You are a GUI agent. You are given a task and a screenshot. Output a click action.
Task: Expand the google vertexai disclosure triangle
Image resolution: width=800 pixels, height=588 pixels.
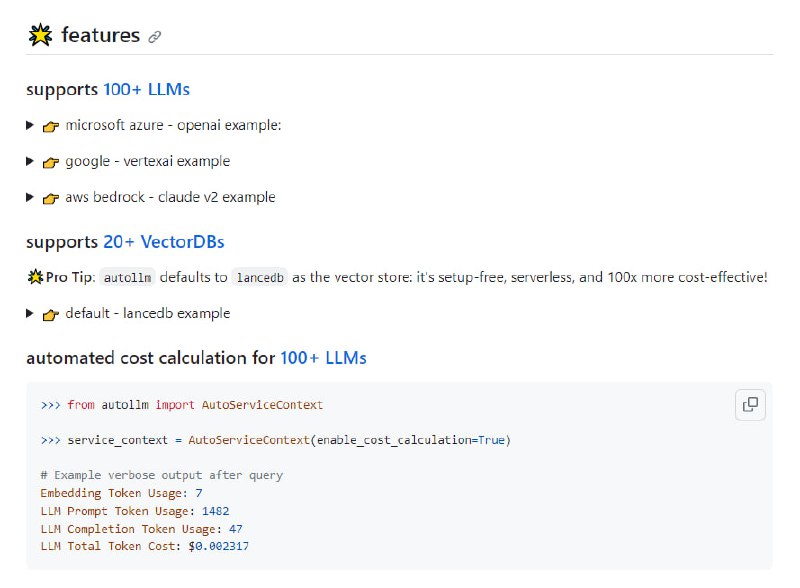pos(31,161)
